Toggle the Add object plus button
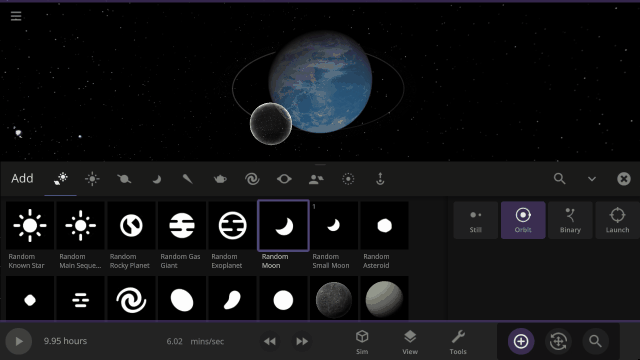This screenshot has width=640, height=360. tap(521, 341)
